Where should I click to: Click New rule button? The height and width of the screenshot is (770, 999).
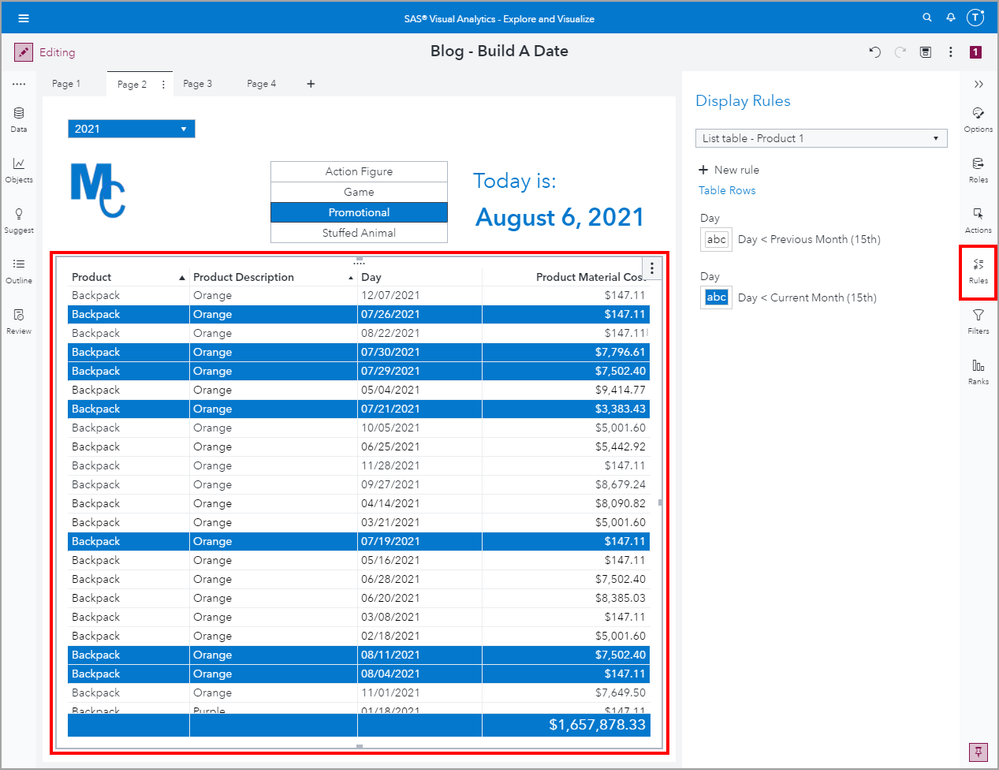click(x=728, y=170)
